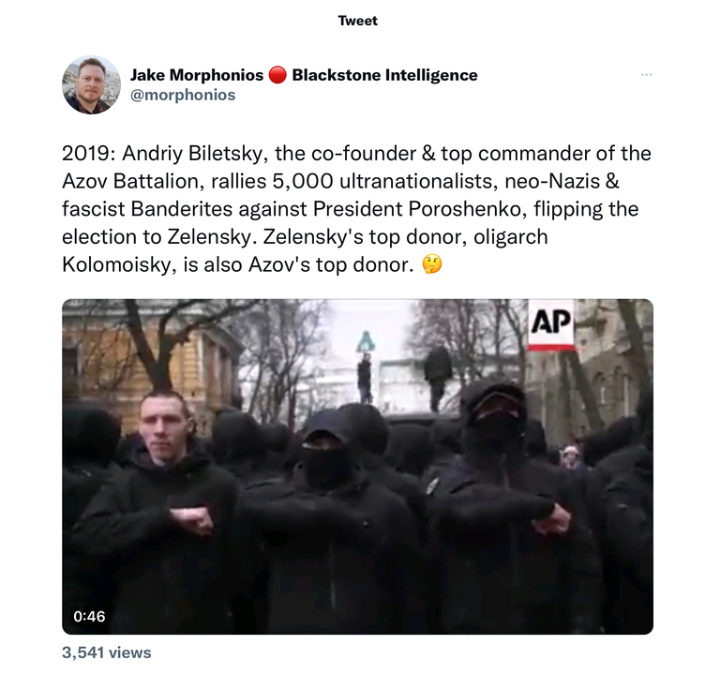Open Jake Morphonios display name link
The width and height of the screenshot is (720, 674).
[197, 75]
